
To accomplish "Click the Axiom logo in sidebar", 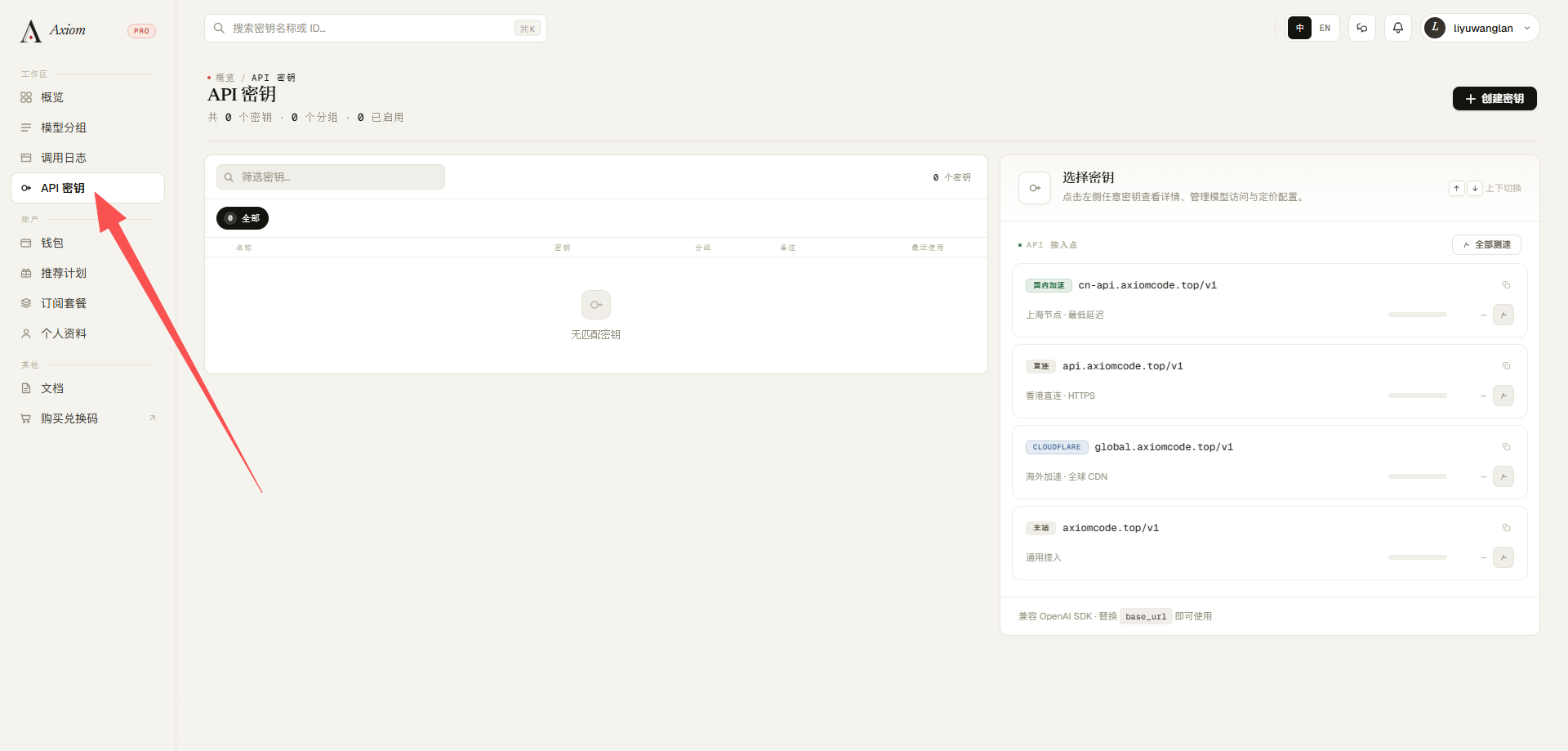I will tap(53, 31).
